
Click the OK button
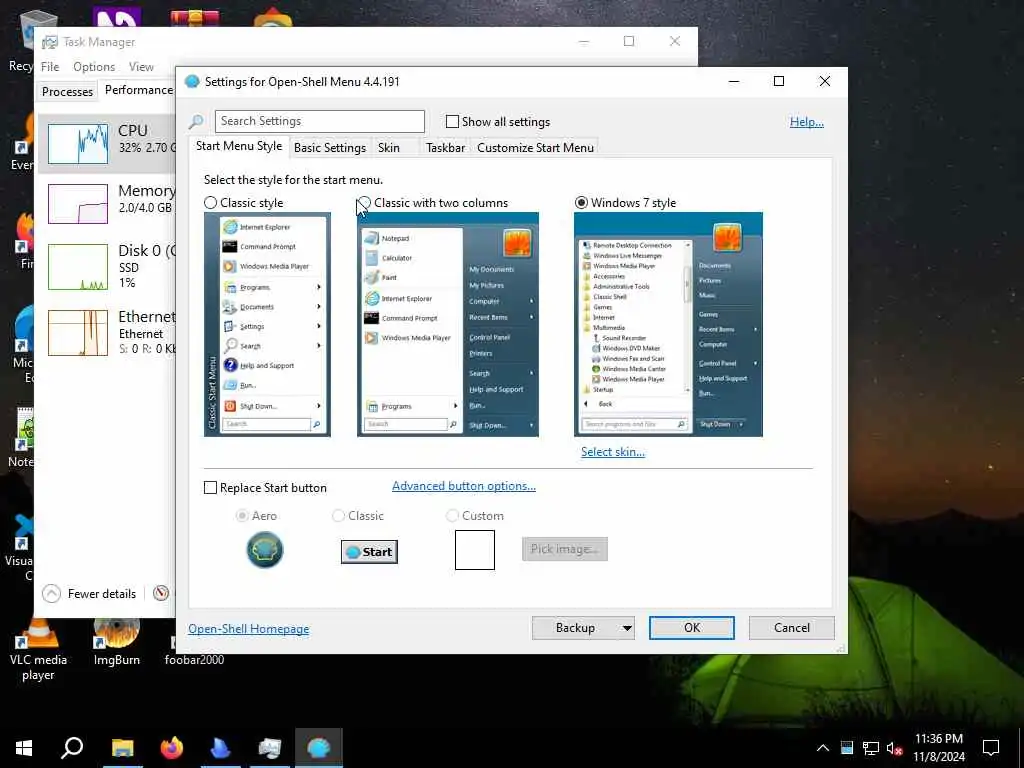(692, 628)
